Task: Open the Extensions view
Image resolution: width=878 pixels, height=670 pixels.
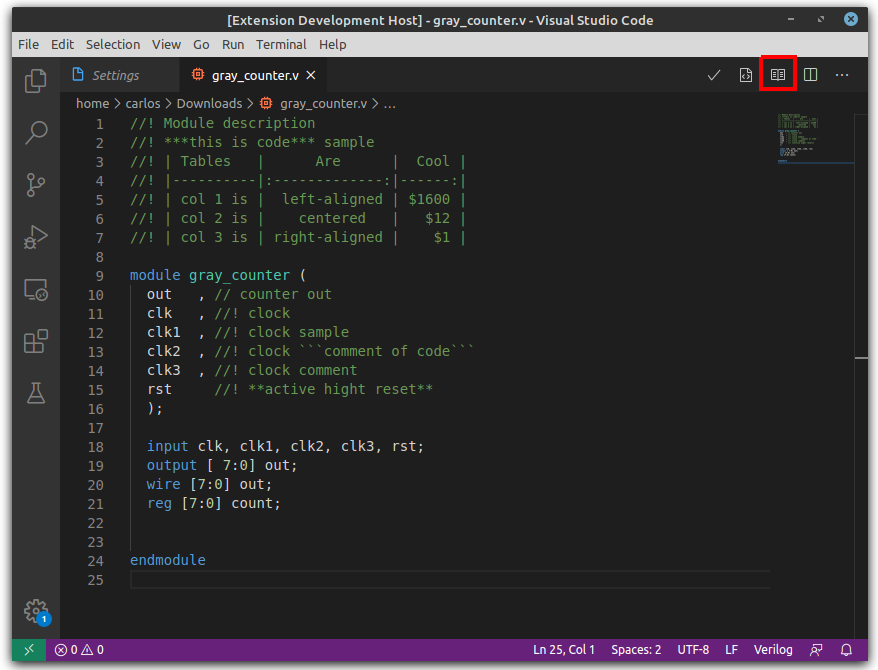Action: (x=36, y=341)
